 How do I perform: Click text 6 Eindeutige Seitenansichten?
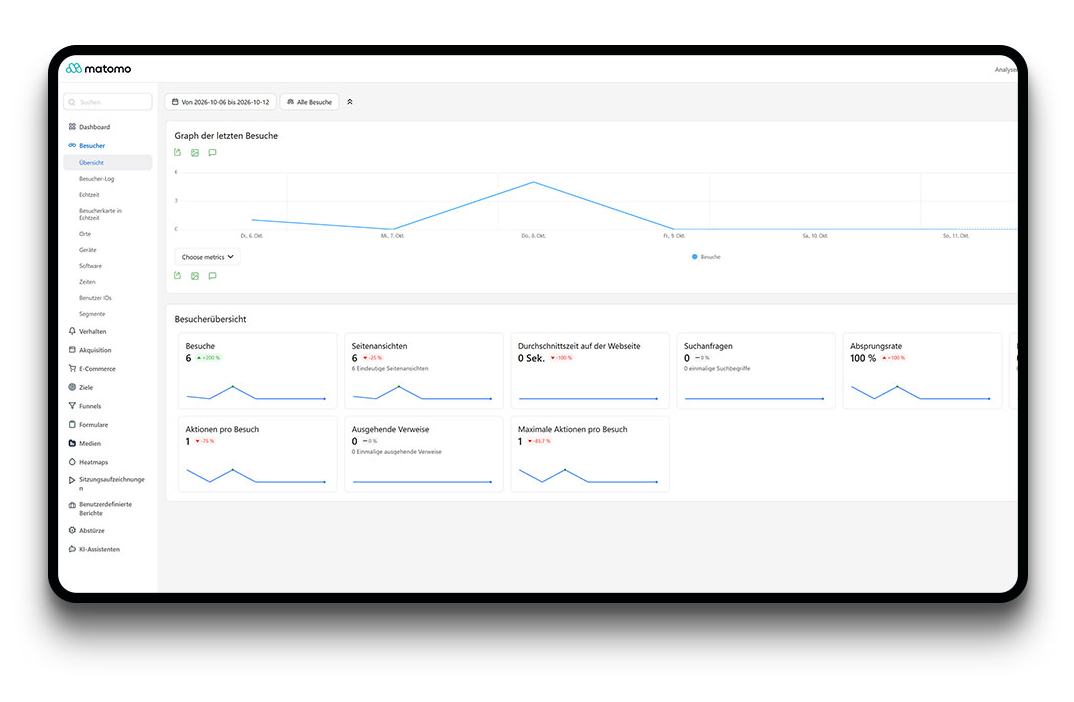pos(390,368)
